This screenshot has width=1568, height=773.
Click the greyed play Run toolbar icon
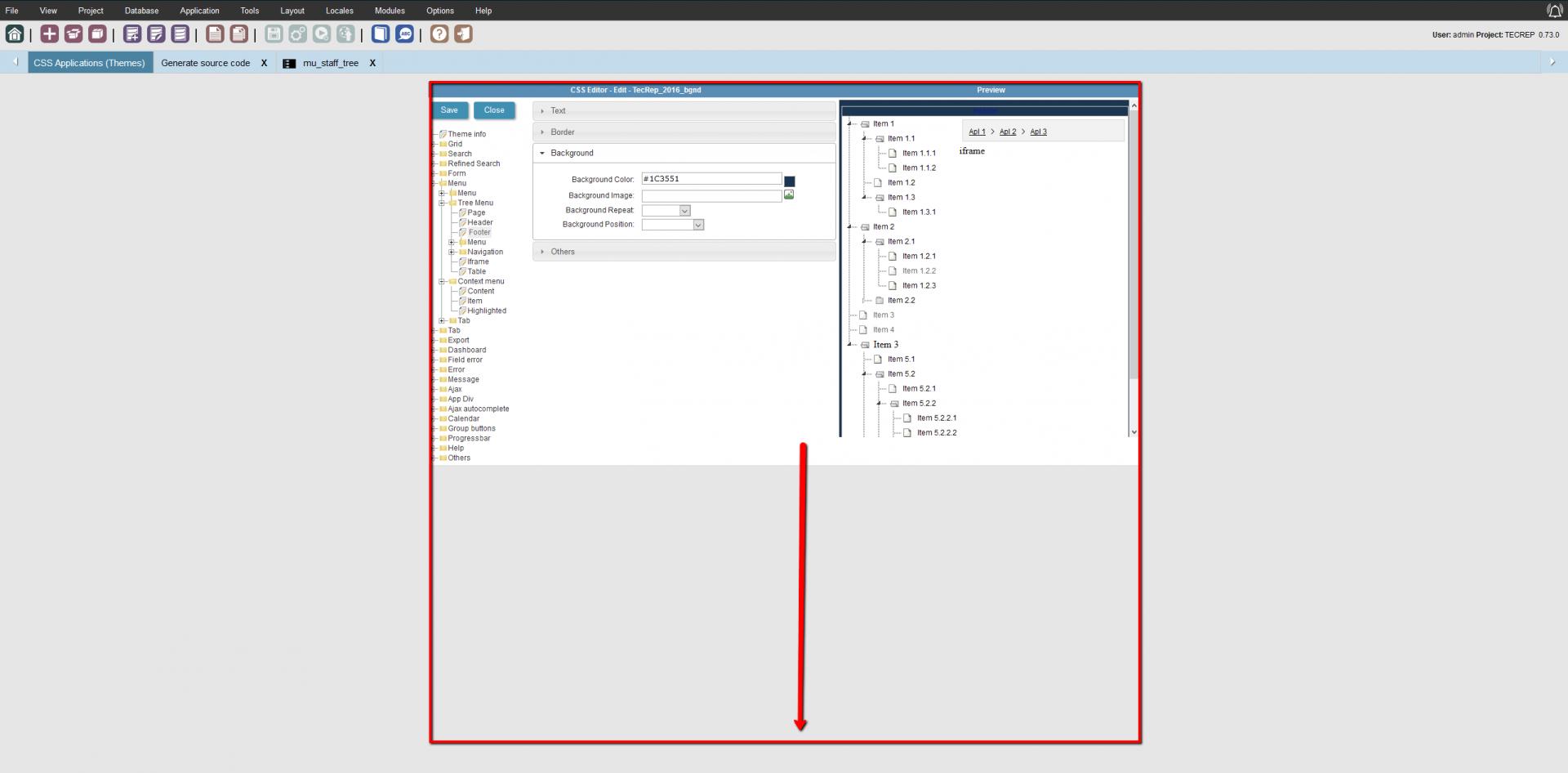coord(322,34)
